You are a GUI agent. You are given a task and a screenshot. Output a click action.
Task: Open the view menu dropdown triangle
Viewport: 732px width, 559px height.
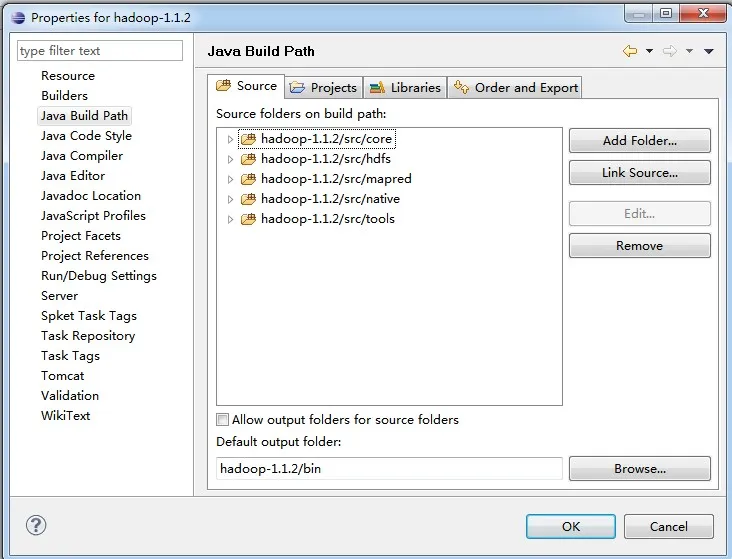click(x=709, y=51)
